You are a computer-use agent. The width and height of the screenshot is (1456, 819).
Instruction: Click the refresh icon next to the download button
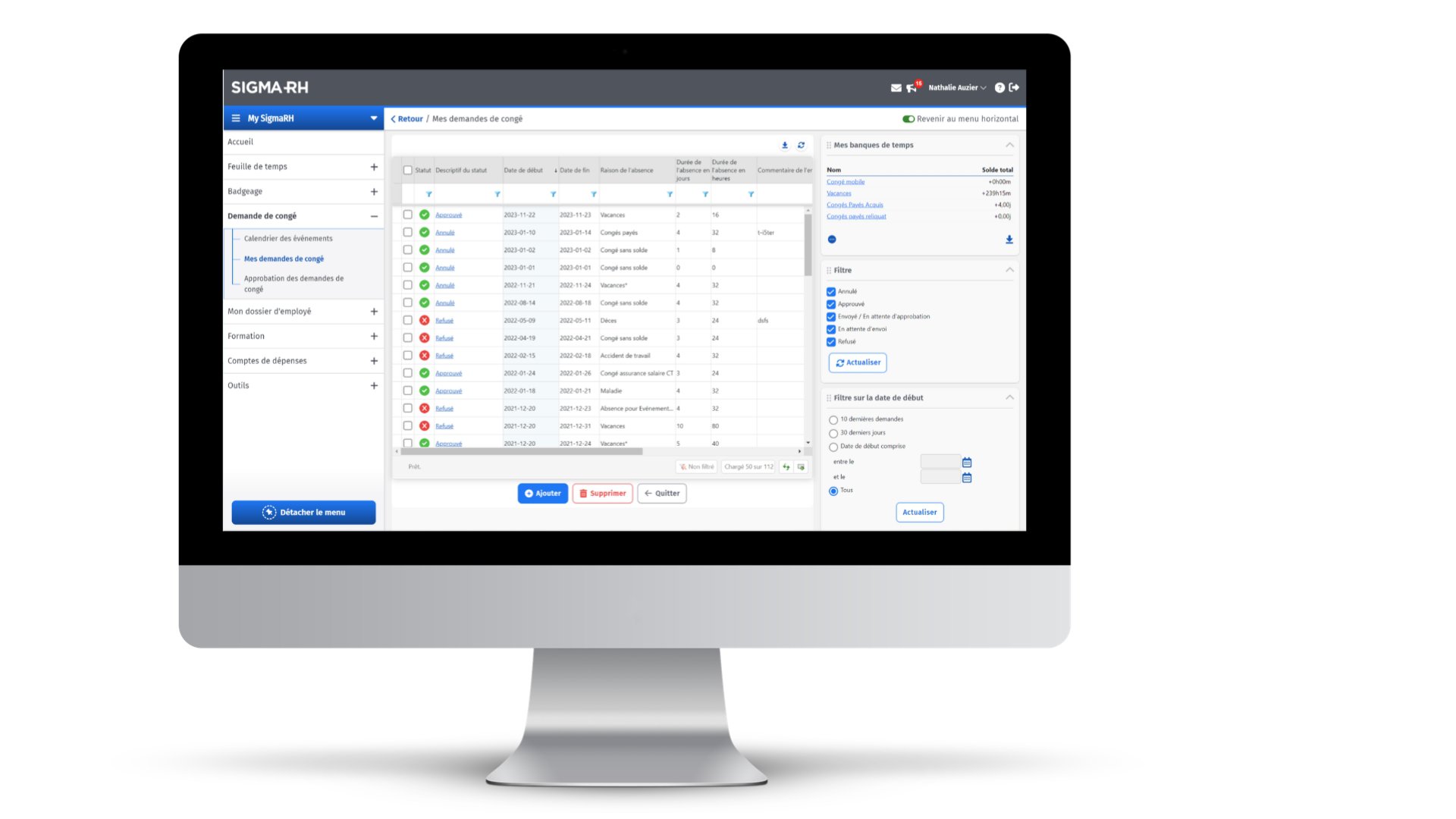tap(800, 144)
